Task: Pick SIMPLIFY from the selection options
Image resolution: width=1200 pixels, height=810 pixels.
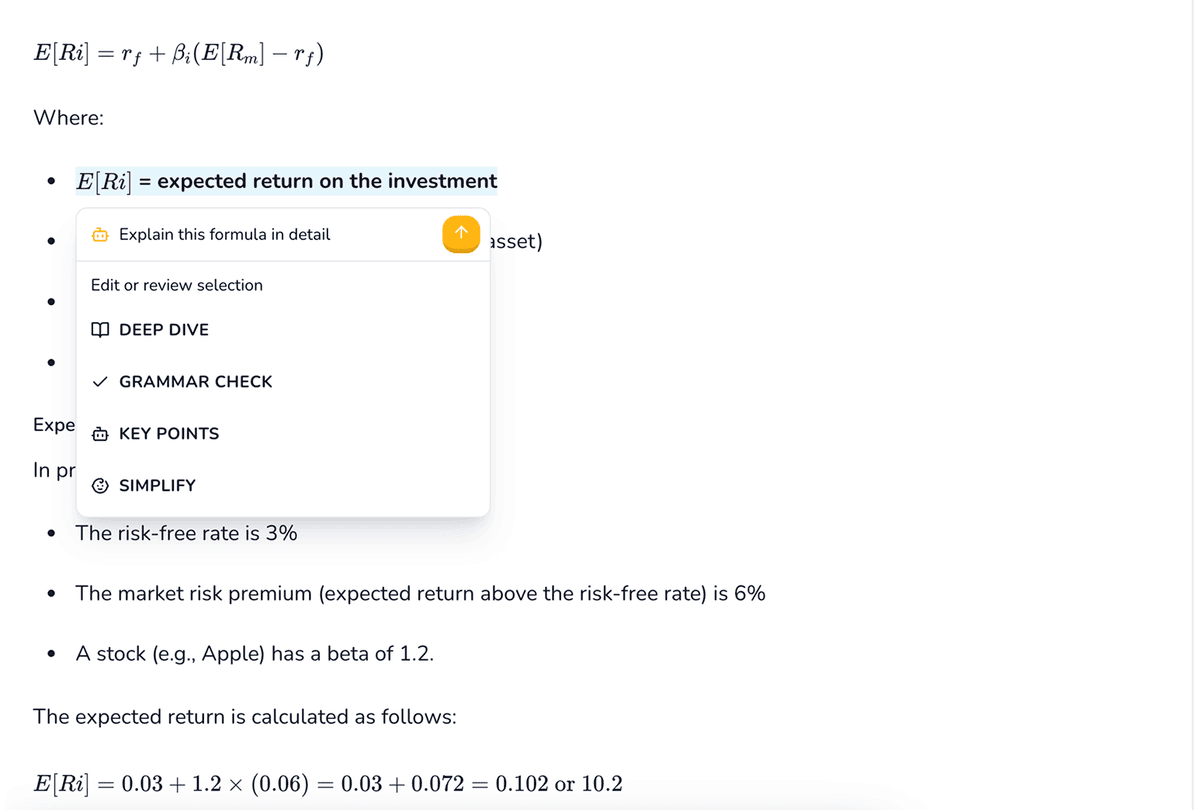Action: (160, 485)
